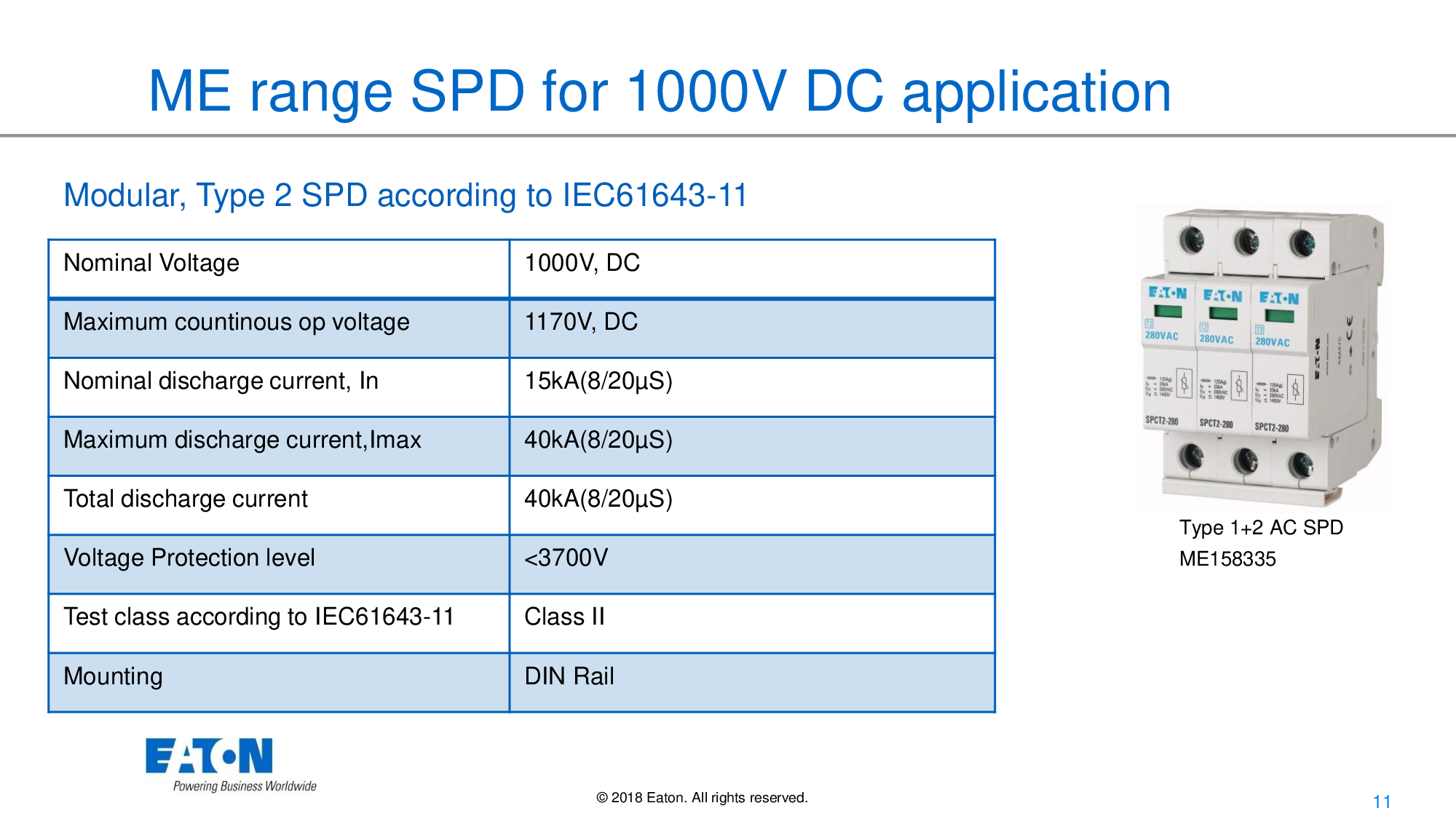This screenshot has height=819, width=1456.
Task: Select the slide title 'ME range SPD for 1000V DC application'
Action: (x=660, y=92)
